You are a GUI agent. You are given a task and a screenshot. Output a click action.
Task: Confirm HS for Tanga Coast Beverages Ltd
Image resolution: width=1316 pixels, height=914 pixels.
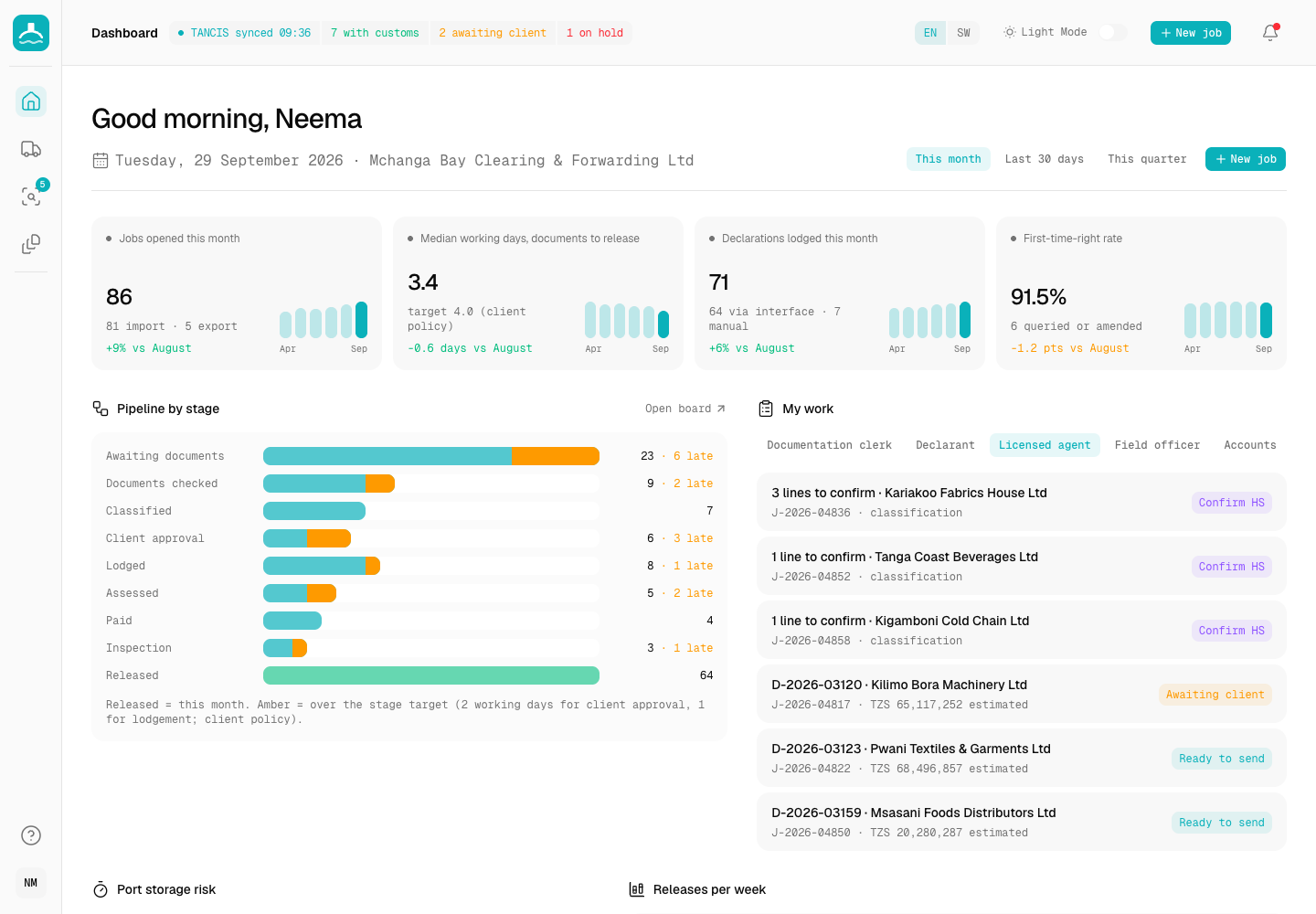point(1232,567)
